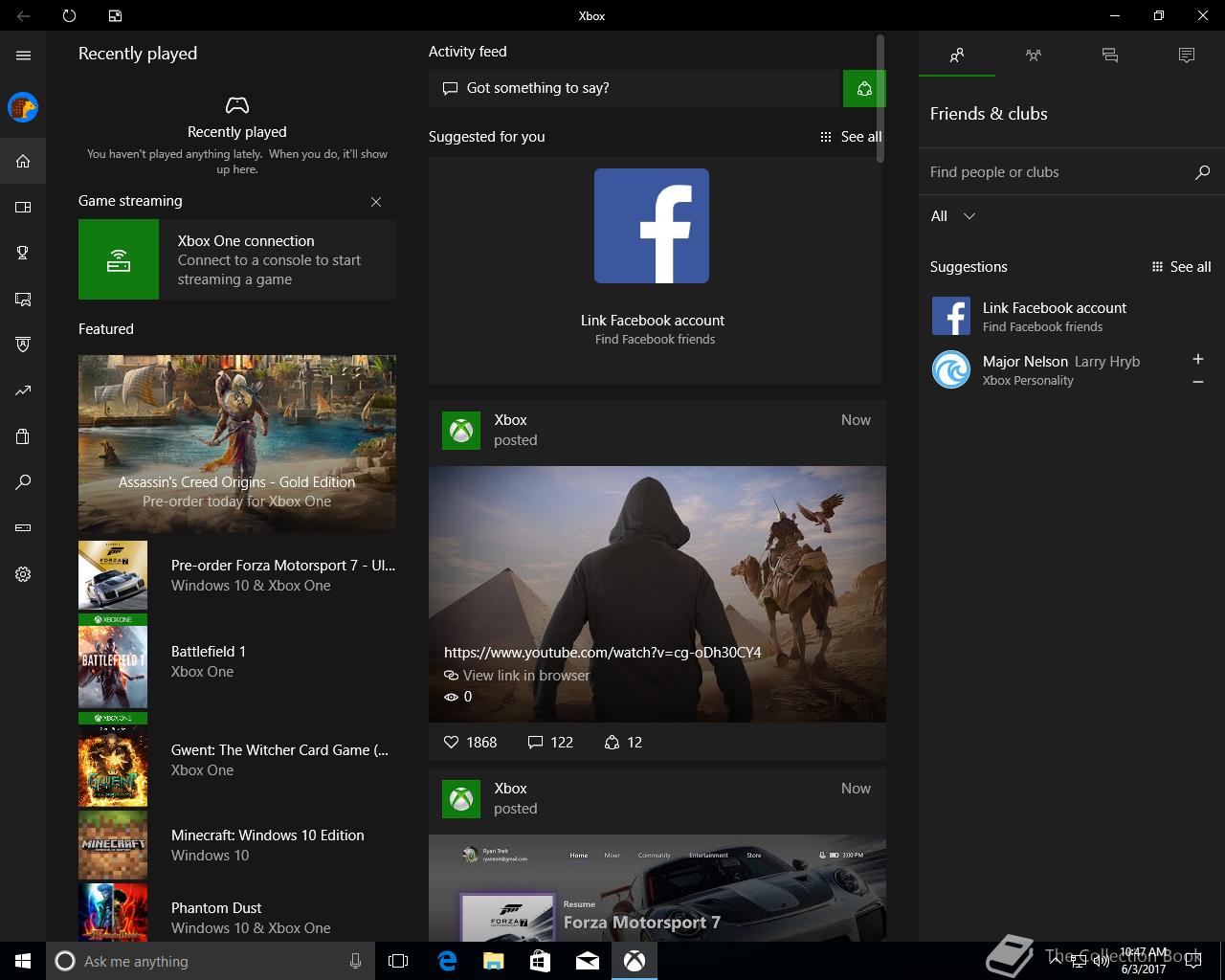1225x980 pixels.
Task: Open File Explorer from the taskbar
Action: point(494,961)
